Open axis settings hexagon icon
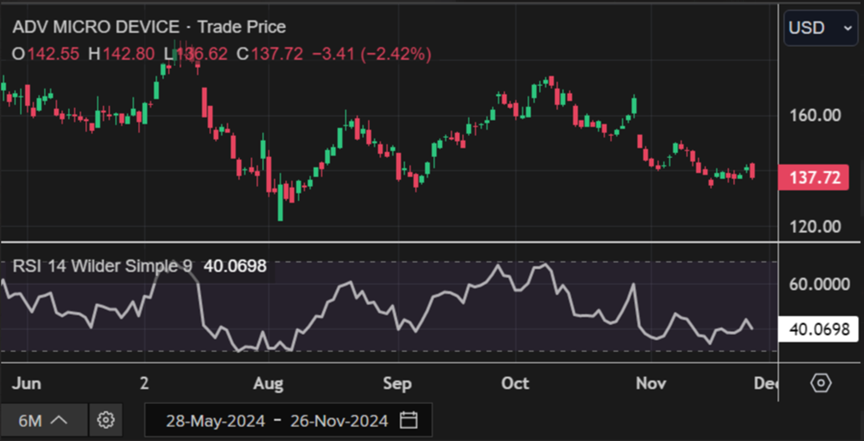Screen dimensions: 864x441 pos(820,384)
